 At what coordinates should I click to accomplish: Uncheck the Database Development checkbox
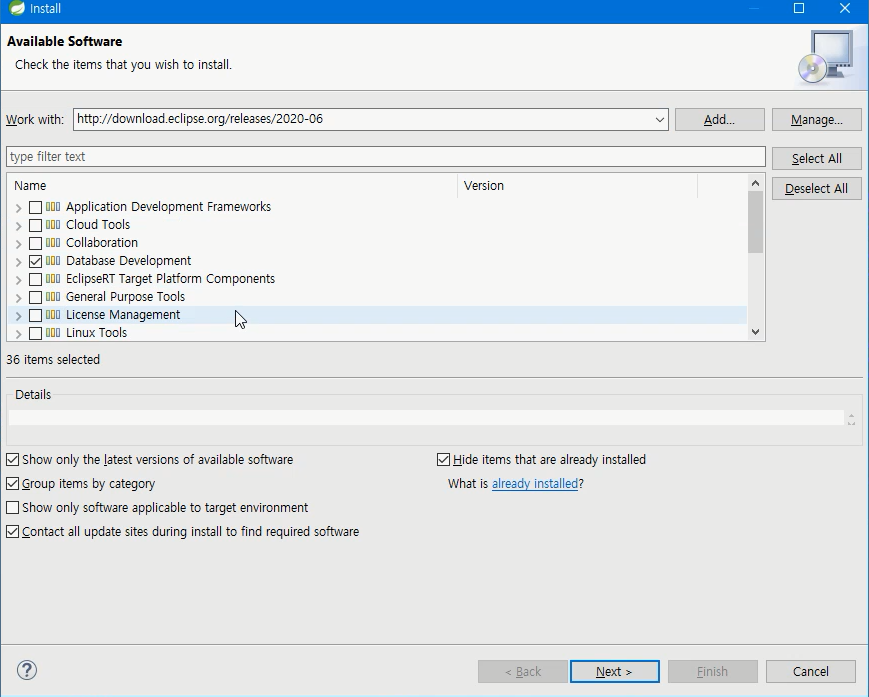coord(35,261)
